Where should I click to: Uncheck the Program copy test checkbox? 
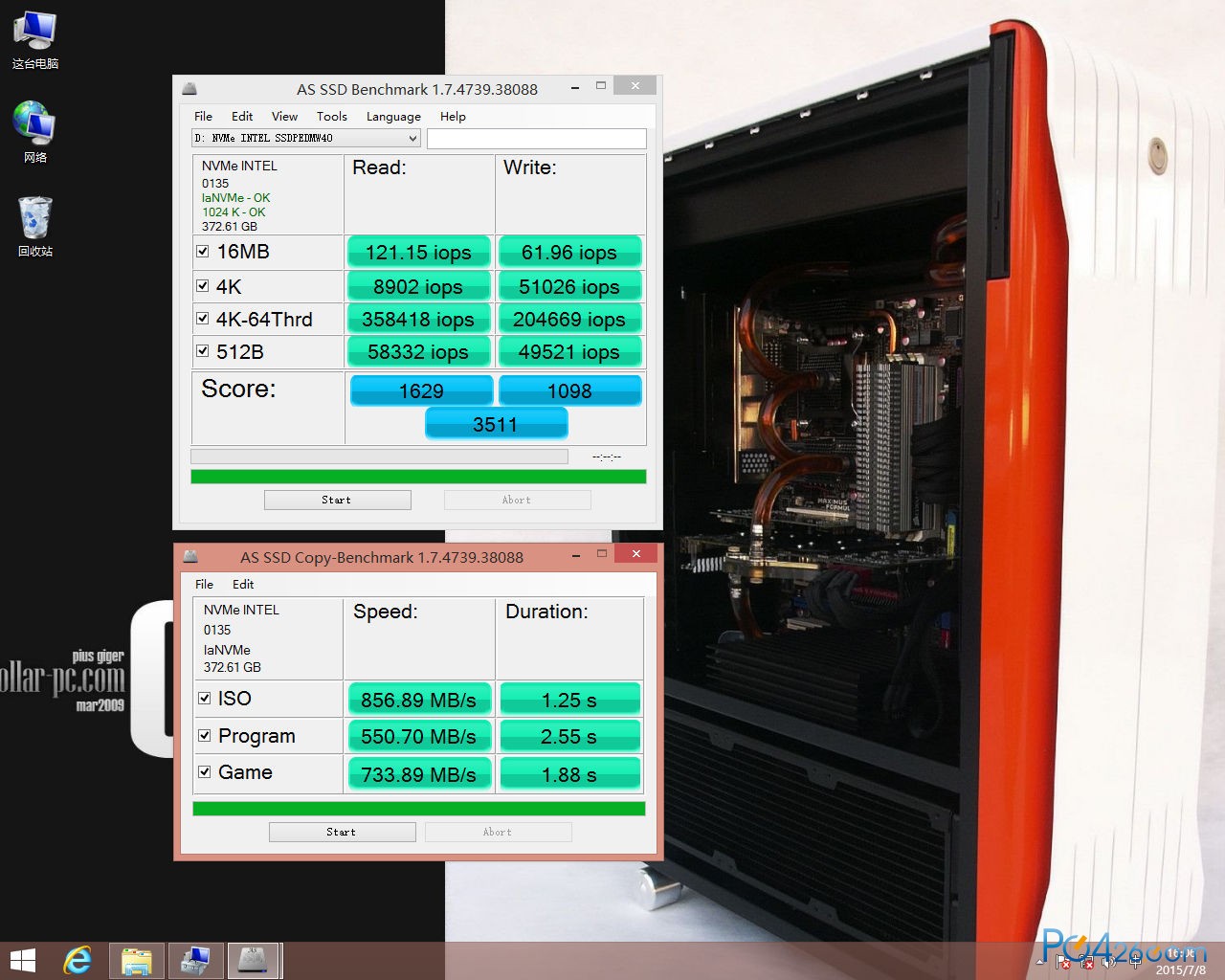pyautogui.click(x=204, y=735)
